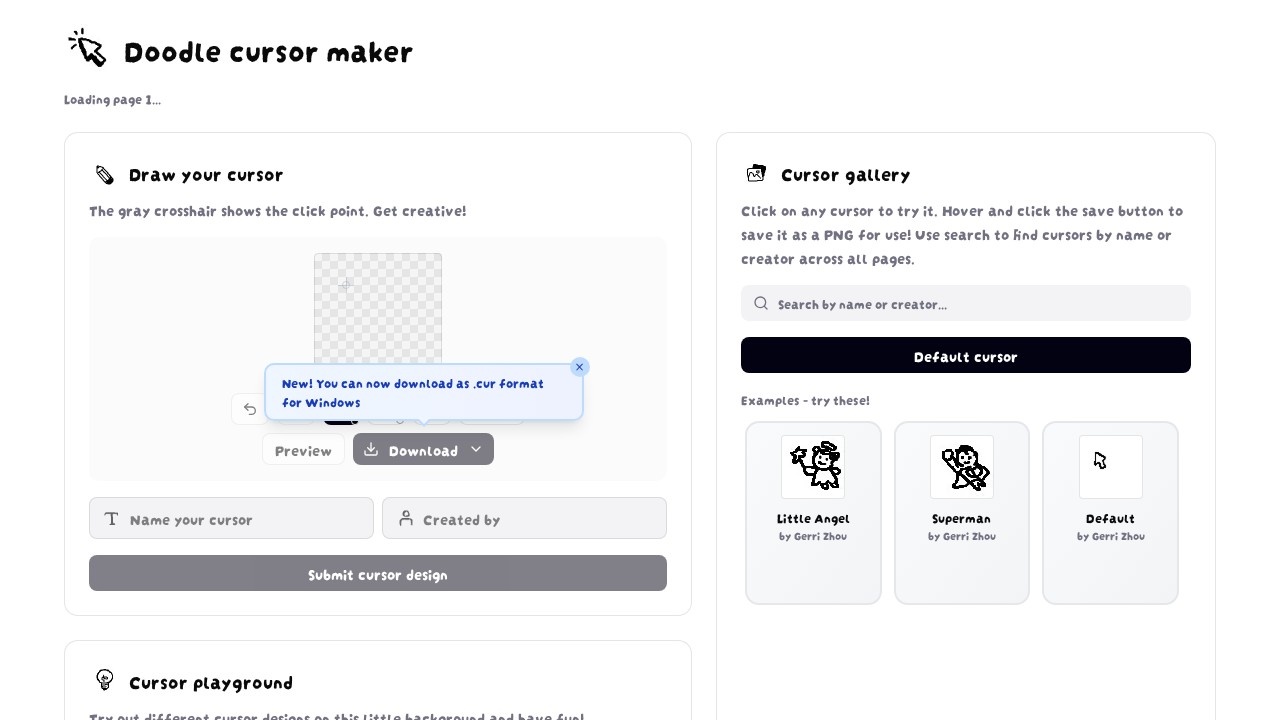Screen dimensions: 1280x720
Task: Click the gallery icon next to 'Cursor gallery'
Action: click(x=756, y=173)
